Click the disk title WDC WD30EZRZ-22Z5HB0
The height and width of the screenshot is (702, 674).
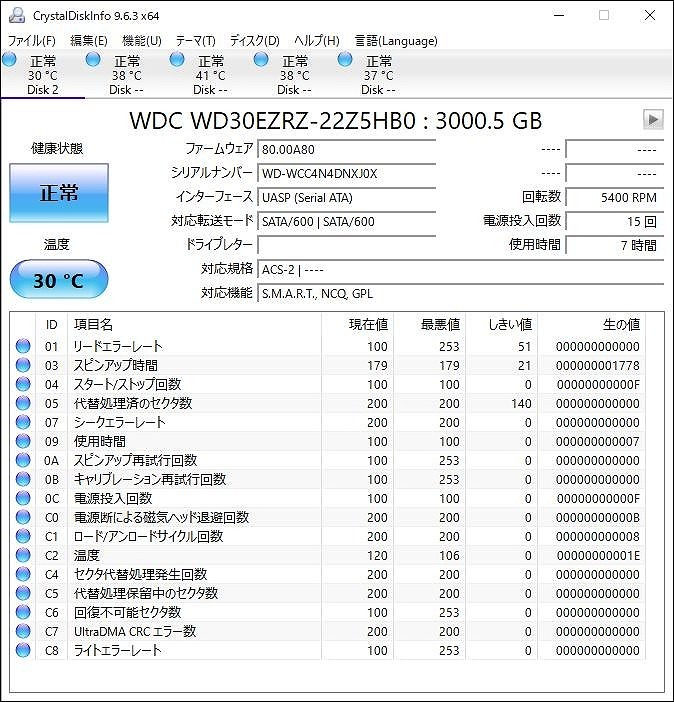(x=273, y=121)
